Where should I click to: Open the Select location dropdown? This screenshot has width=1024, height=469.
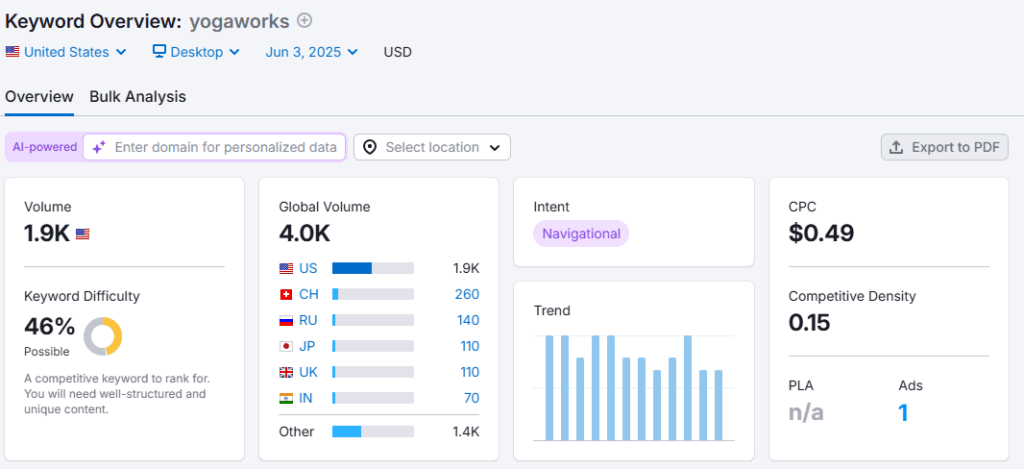pyautogui.click(x=432, y=148)
